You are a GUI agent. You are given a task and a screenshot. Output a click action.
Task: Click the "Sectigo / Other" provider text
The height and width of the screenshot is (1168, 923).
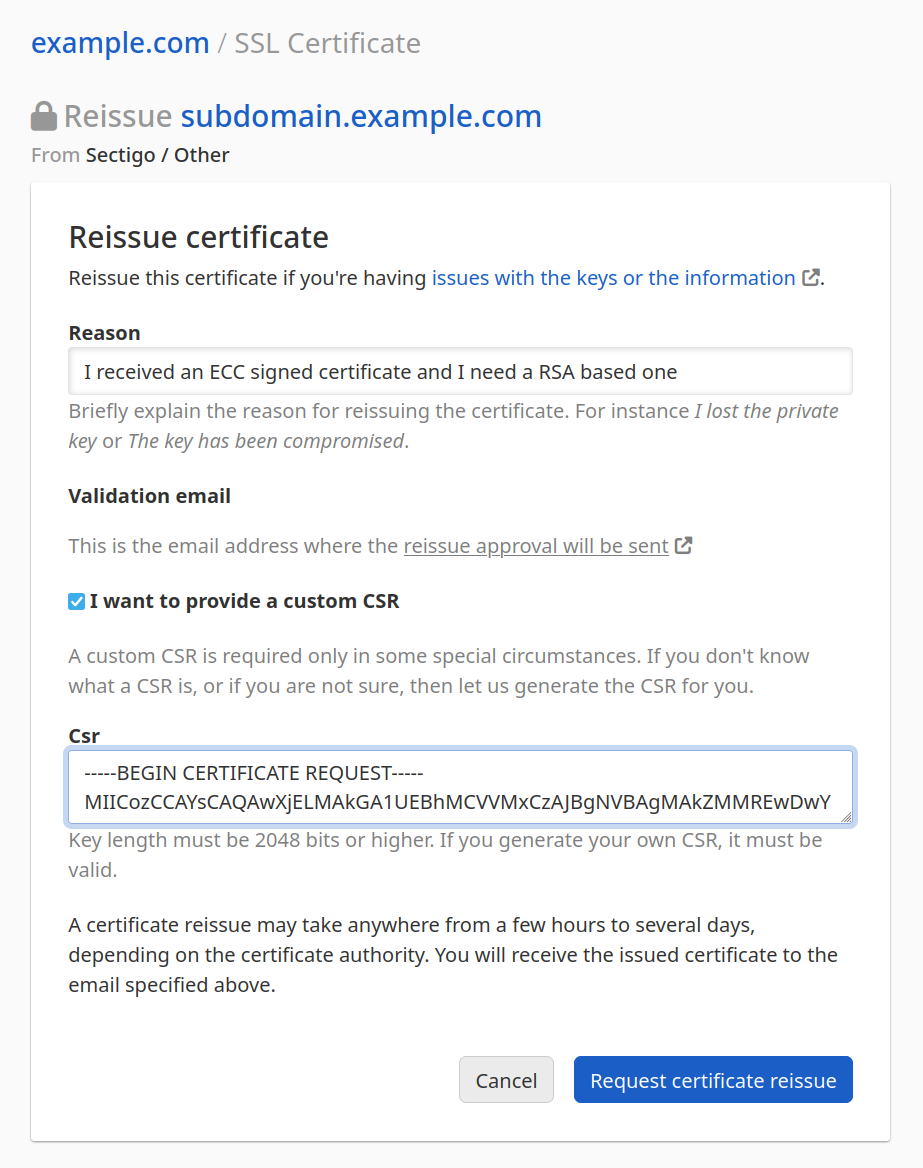coord(158,155)
